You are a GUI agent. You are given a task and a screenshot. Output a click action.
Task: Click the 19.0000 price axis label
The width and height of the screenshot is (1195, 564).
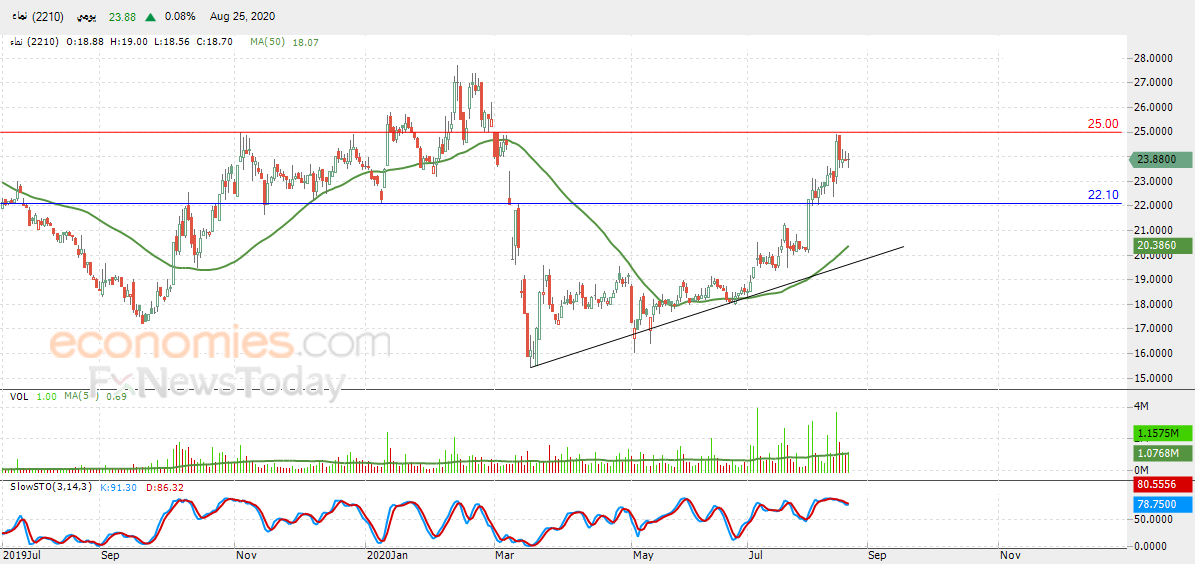pos(1152,280)
